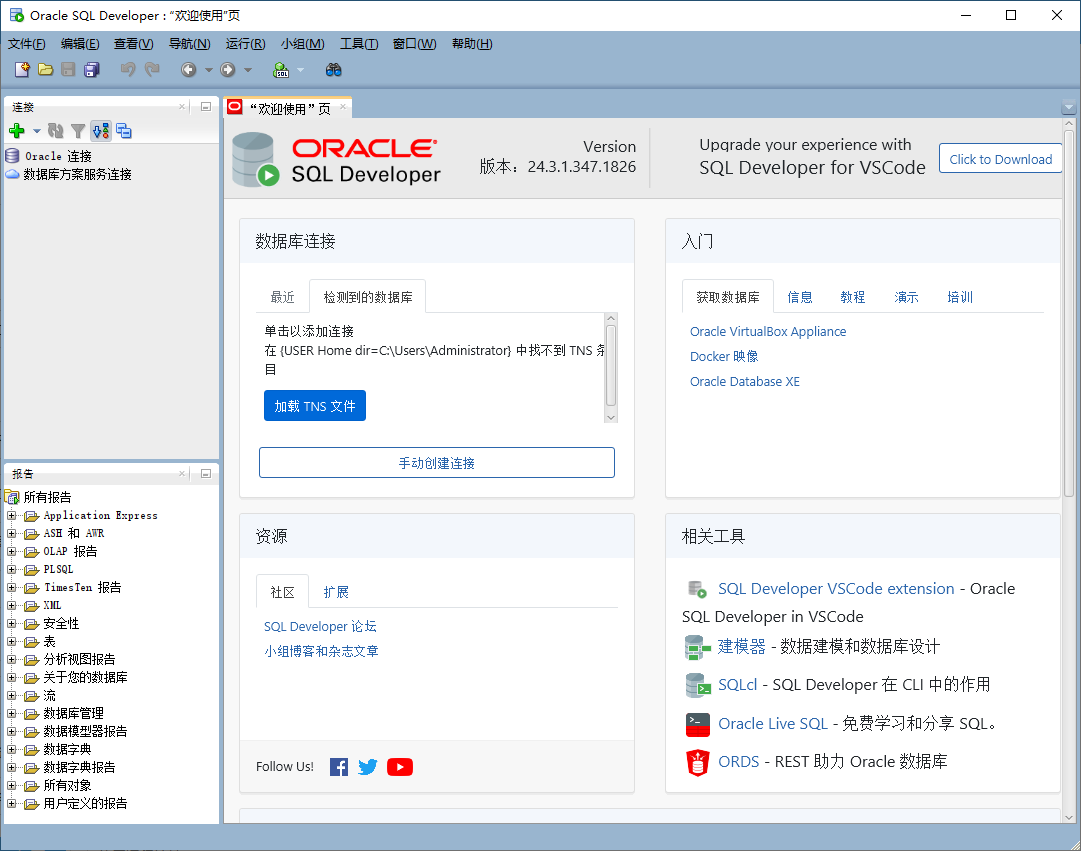Expand the TimesTen 报告 node

coord(11,588)
